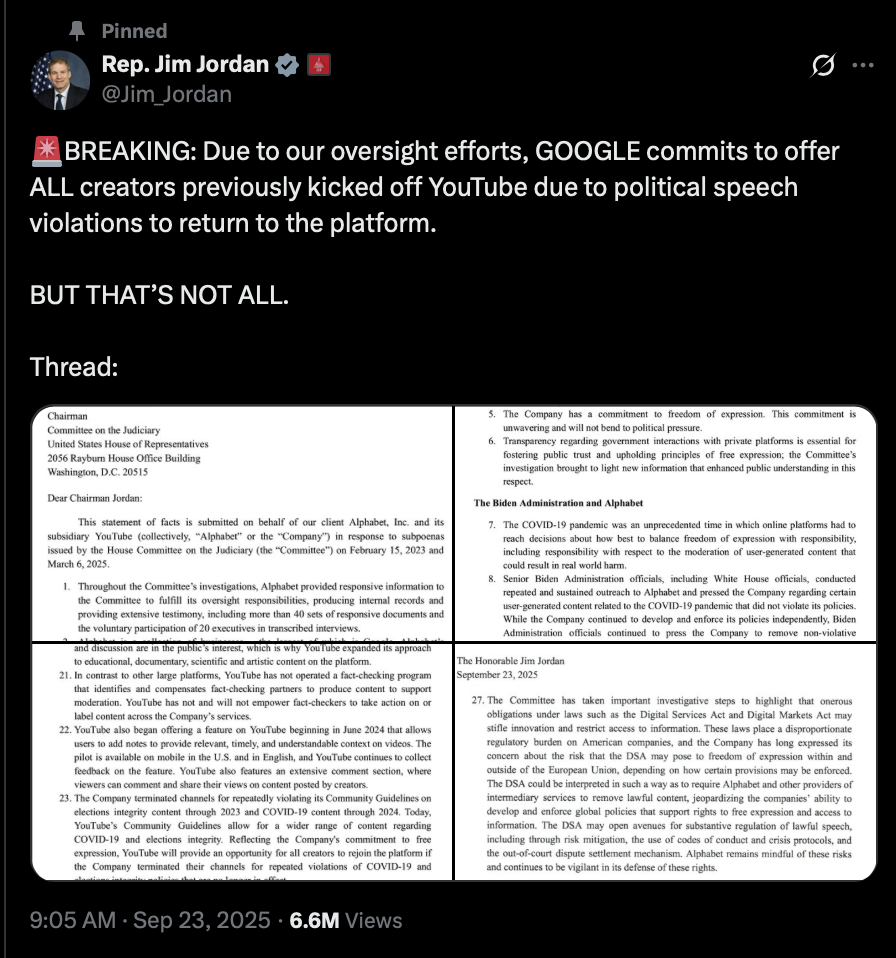Open the image showing paragraphs 21 to 23
Viewport: 896px width, 958px height.
pyautogui.click(x=243, y=761)
